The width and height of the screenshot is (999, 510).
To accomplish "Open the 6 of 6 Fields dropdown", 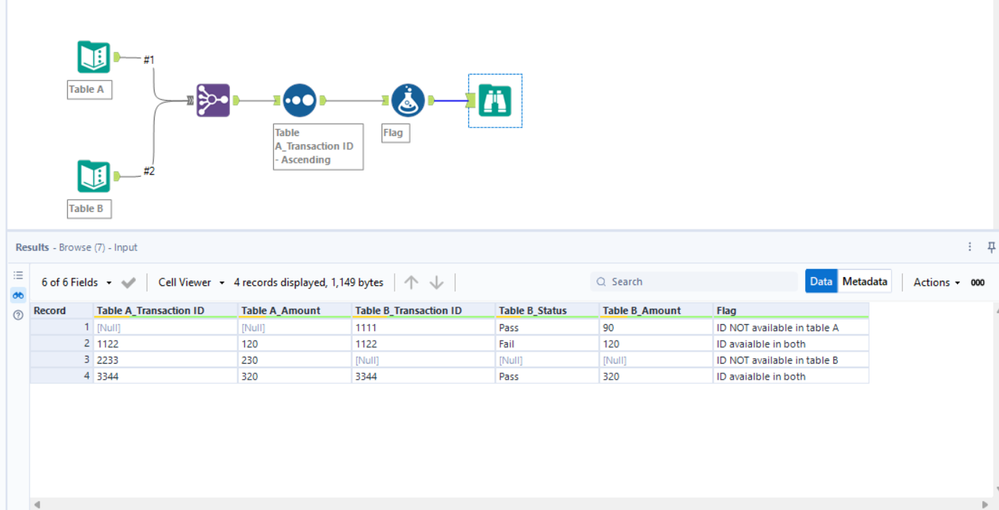I will [76, 282].
